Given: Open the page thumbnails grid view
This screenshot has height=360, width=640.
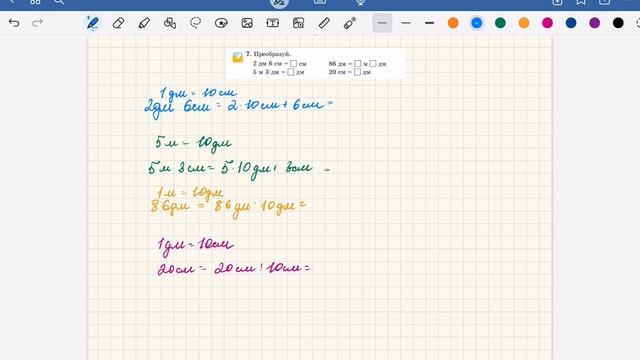Looking at the screenshot, I should pos(35,2).
